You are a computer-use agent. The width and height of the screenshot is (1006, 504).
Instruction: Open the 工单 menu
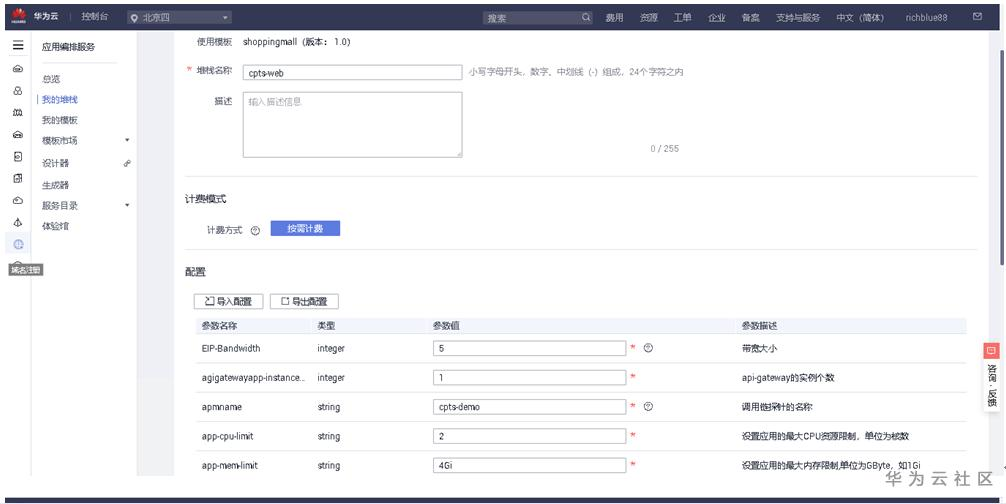[682, 18]
